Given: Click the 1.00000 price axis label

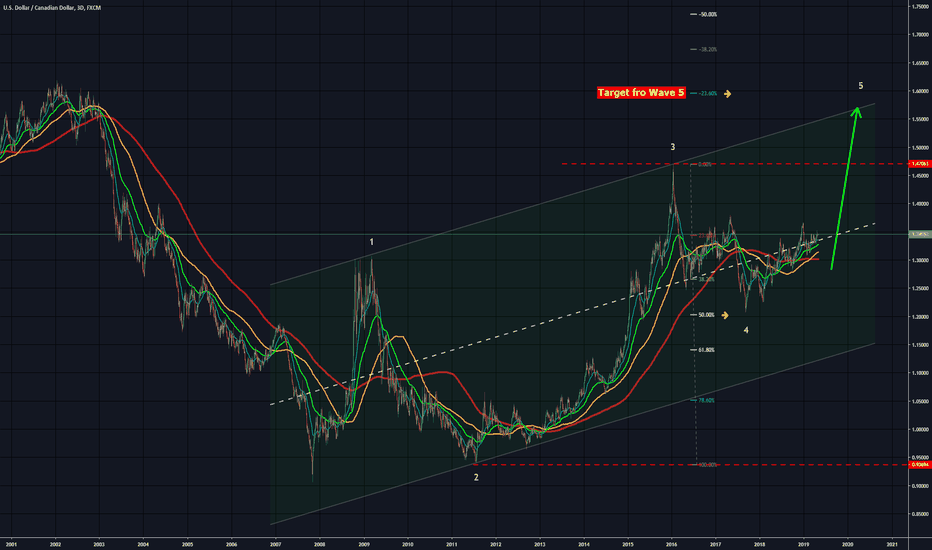Looking at the screenshot, I should click(920, 429).
